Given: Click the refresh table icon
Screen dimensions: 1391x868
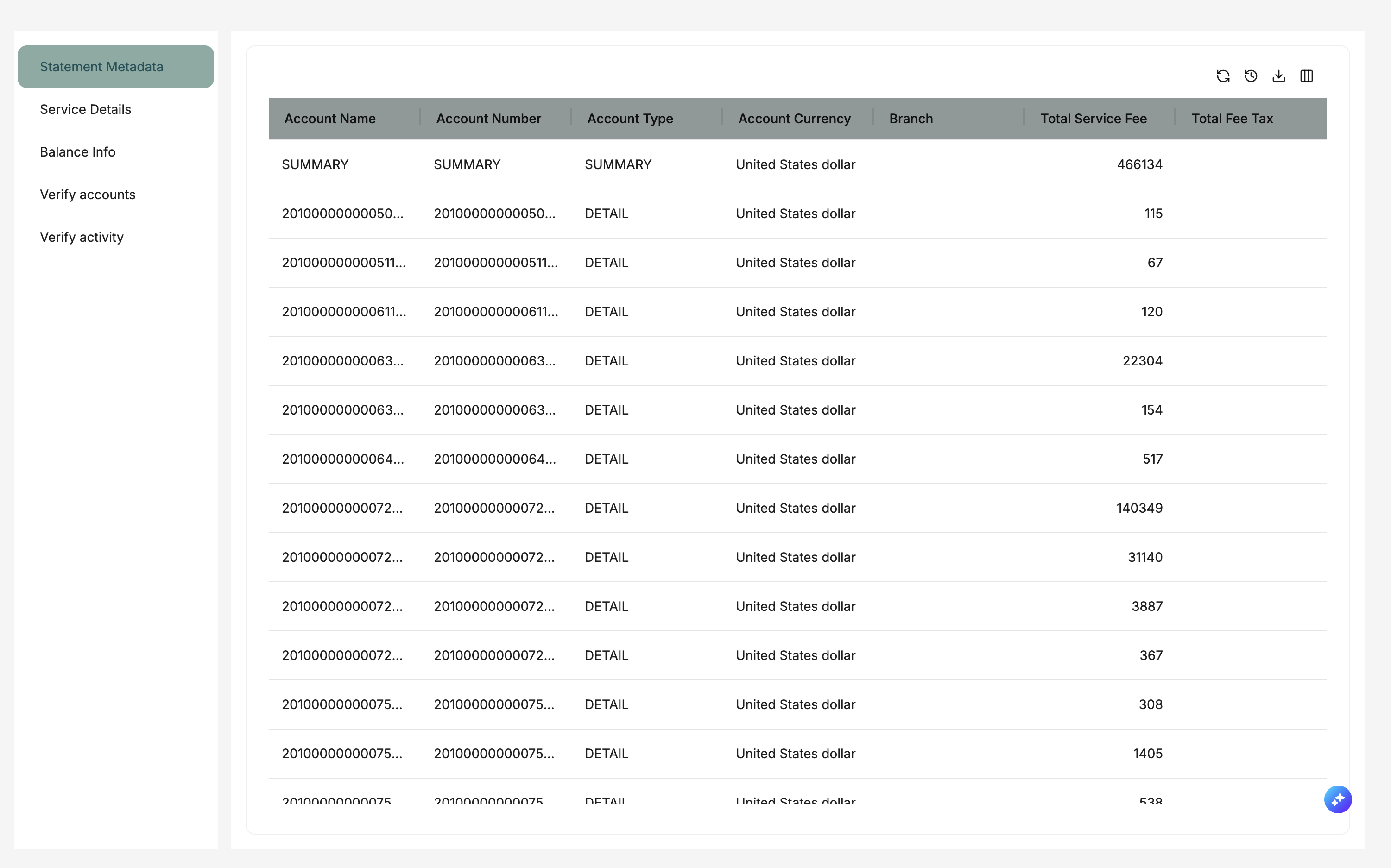Looking at the screenshot, I should 1223,76.
